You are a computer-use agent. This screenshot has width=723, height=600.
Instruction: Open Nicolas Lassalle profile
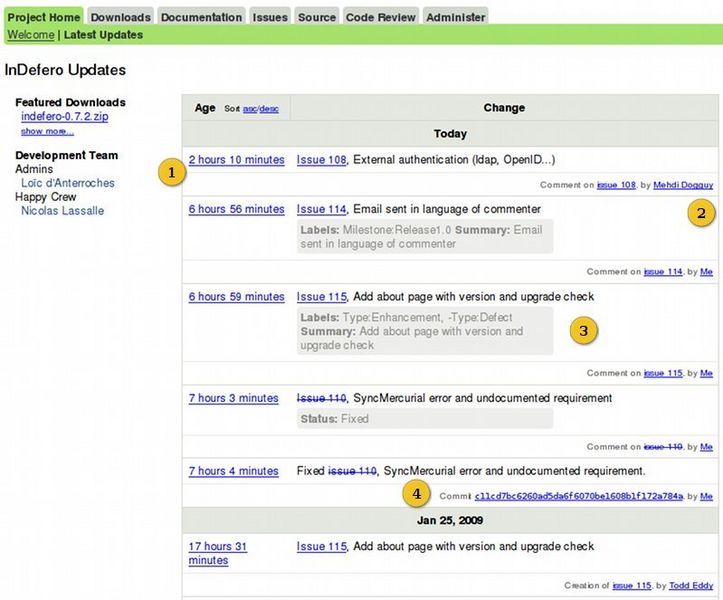(62, 211)
